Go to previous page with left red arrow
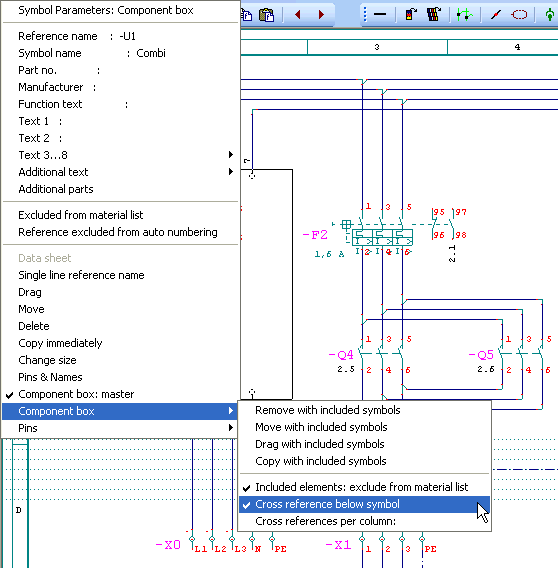This screenshot has height=568, width=558. click(x=298, y=14)
